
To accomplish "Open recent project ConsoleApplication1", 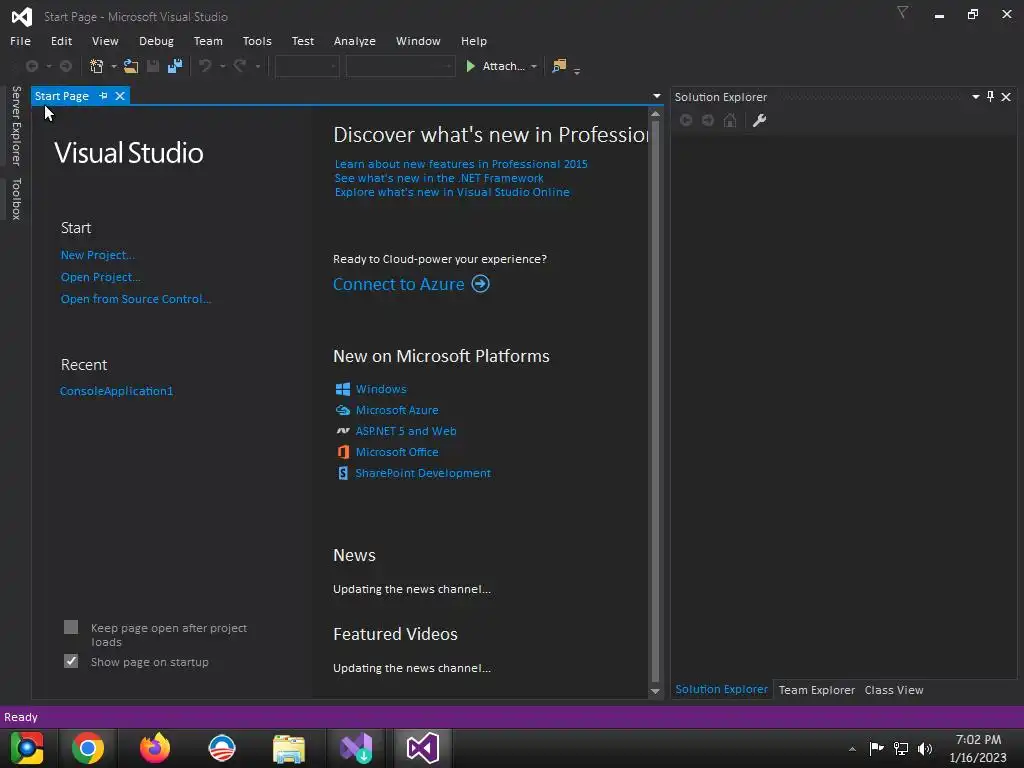I will 117,391.
